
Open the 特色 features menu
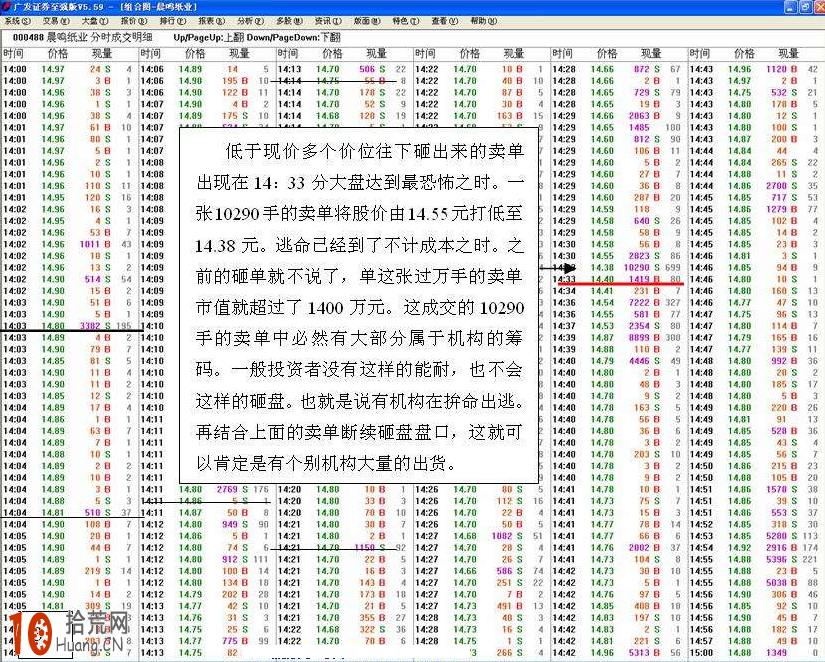pos(410,19)
